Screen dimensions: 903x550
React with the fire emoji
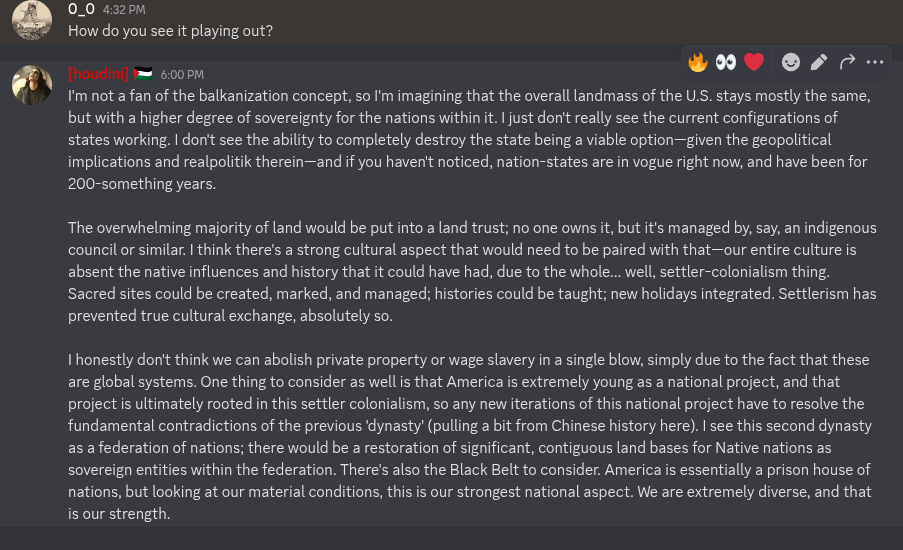pos(698,62)
